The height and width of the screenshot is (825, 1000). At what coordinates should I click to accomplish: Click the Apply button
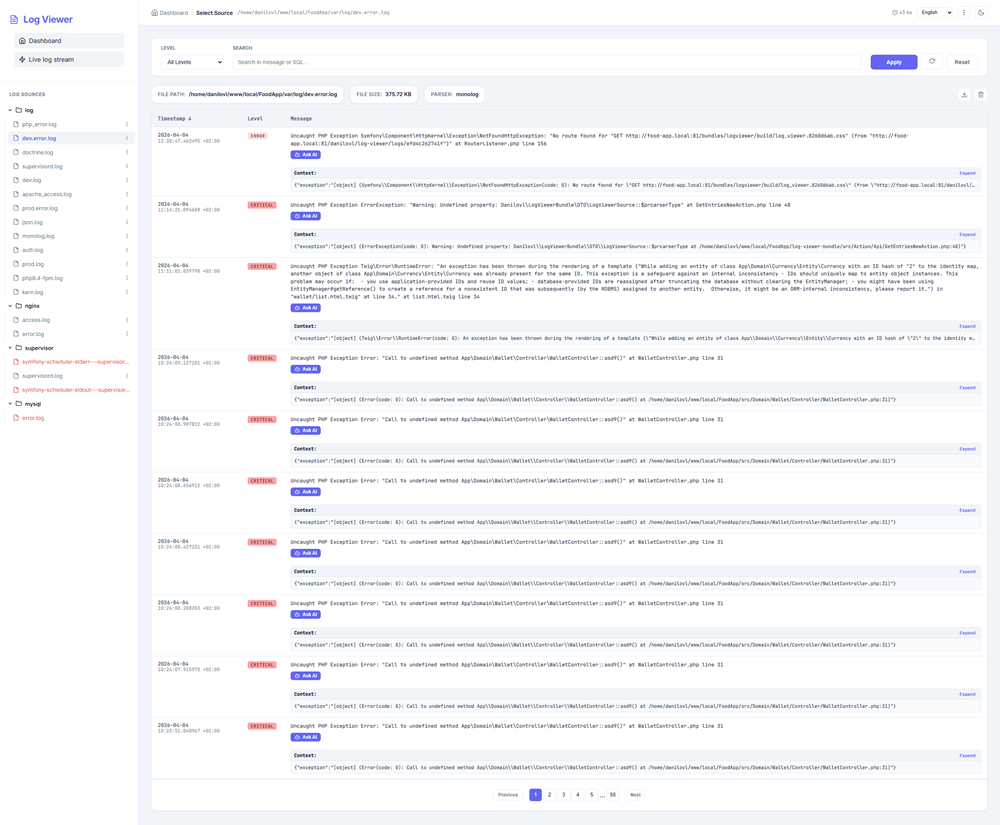893,62
